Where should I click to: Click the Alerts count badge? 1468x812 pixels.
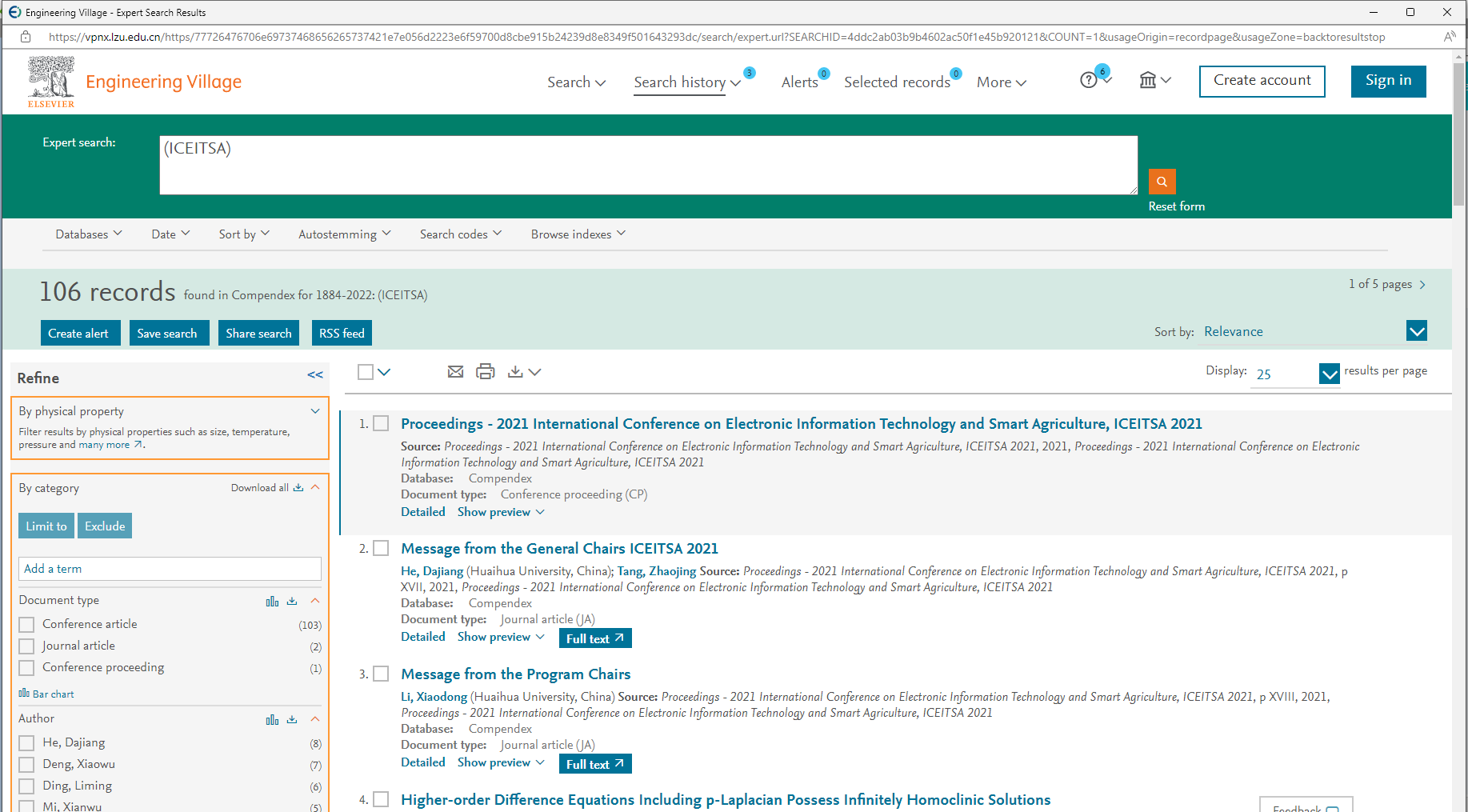(824, 74)
